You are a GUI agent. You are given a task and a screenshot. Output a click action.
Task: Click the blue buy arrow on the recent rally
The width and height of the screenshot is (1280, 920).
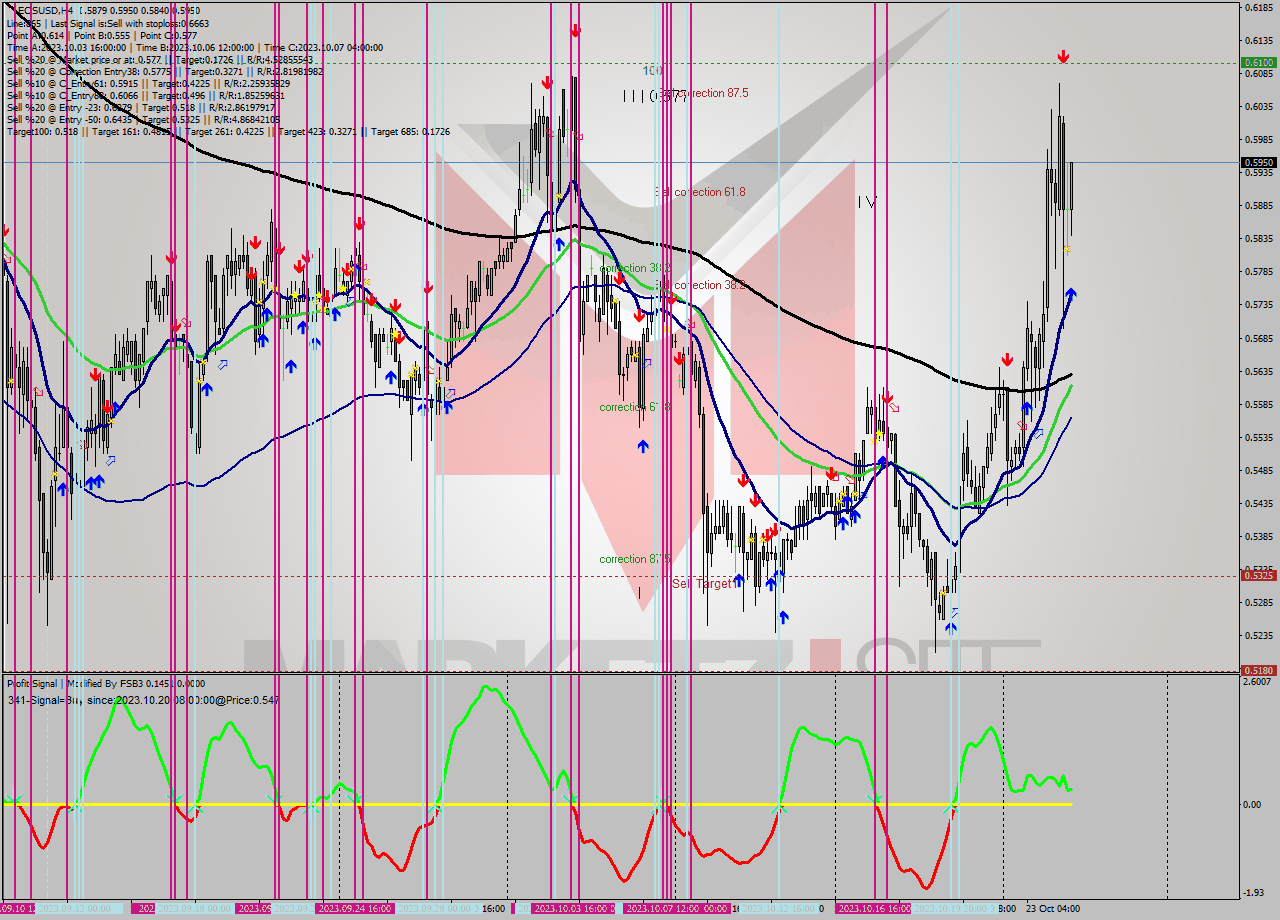point(1072,294)
